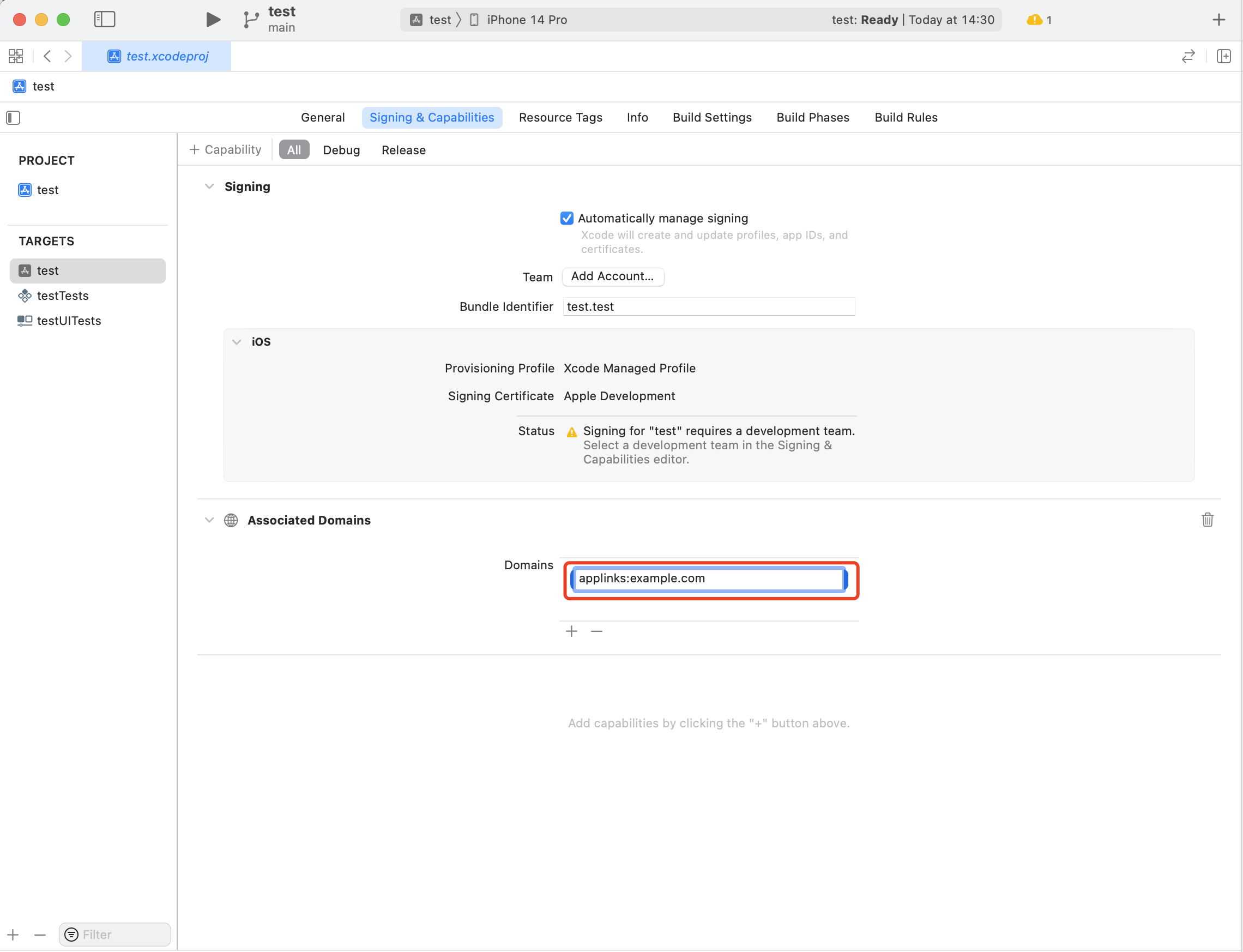Viewport: 1243px width, 952px height.
Task: Open the related items grid icon
Action: tap(16, 56)
